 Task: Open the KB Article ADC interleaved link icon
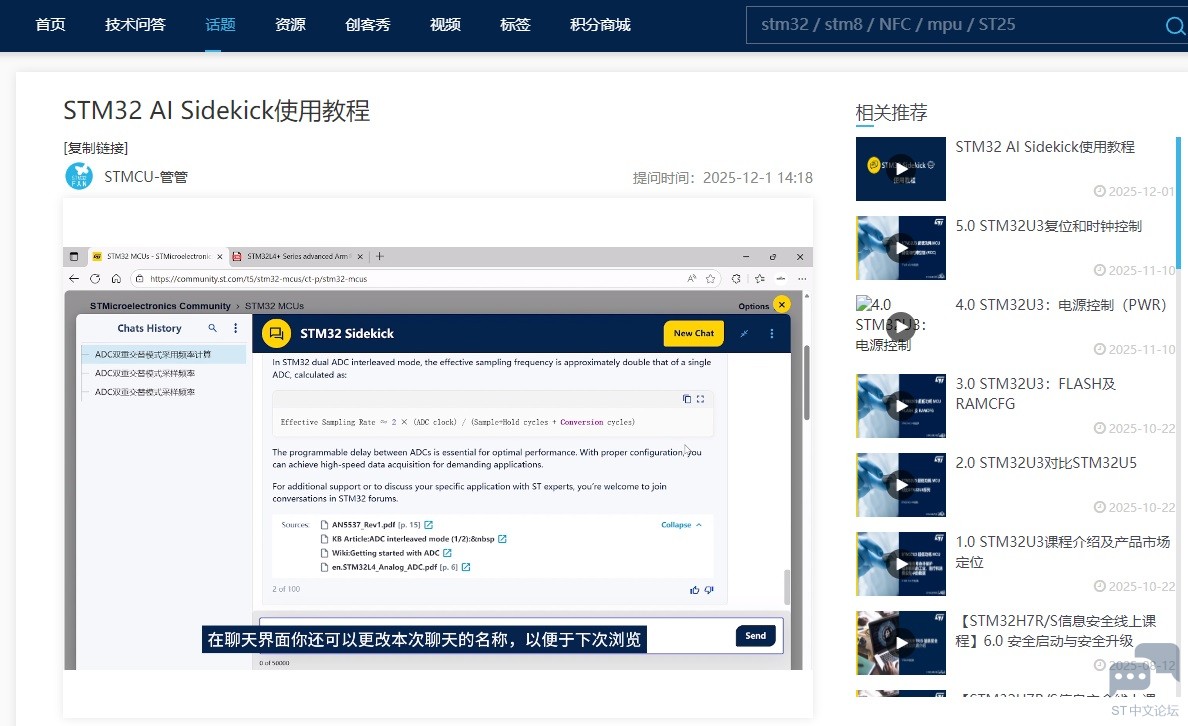[x=502, y=539]
